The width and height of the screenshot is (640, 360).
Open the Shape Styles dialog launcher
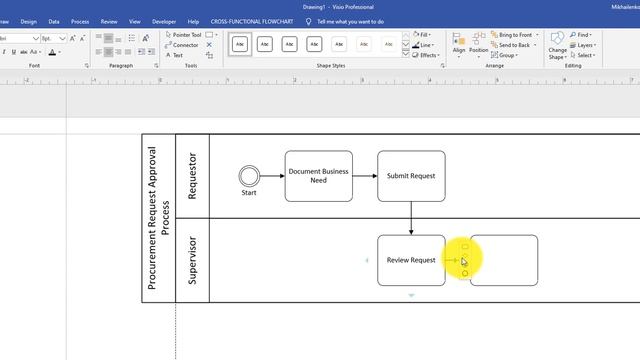442,65
